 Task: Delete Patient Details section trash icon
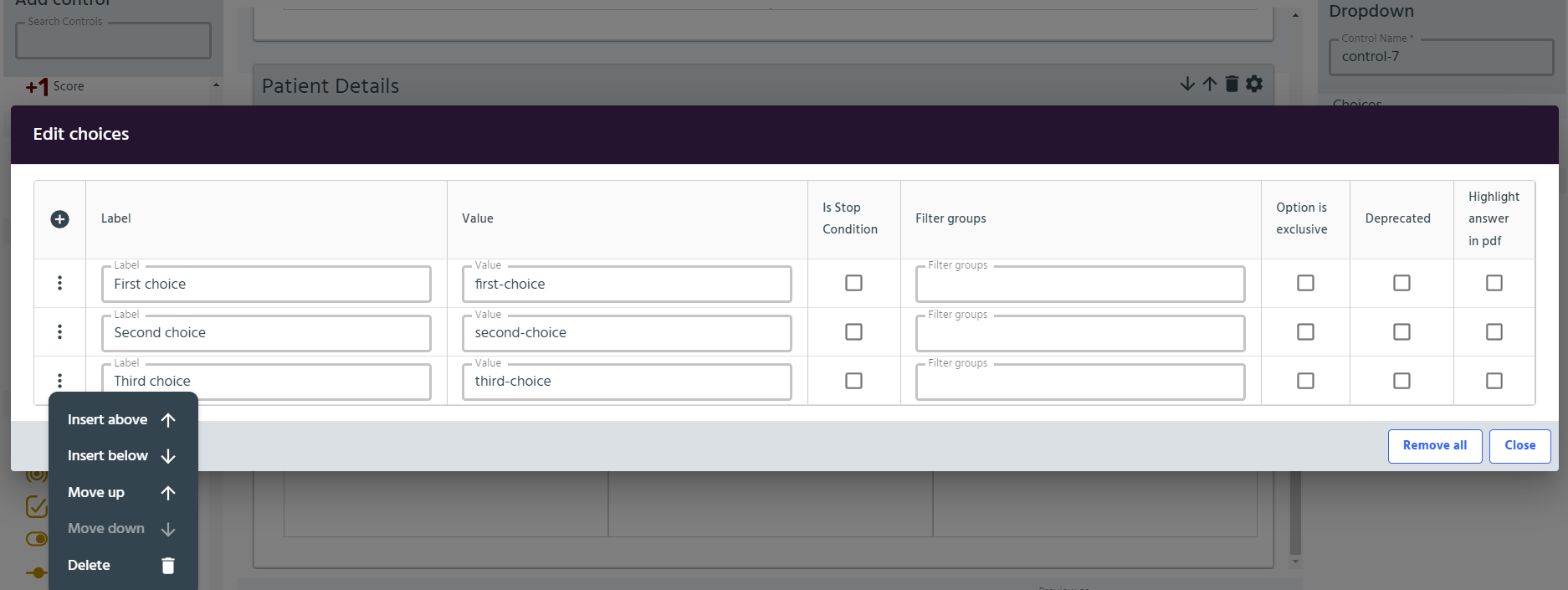(x=1232, y=84)
